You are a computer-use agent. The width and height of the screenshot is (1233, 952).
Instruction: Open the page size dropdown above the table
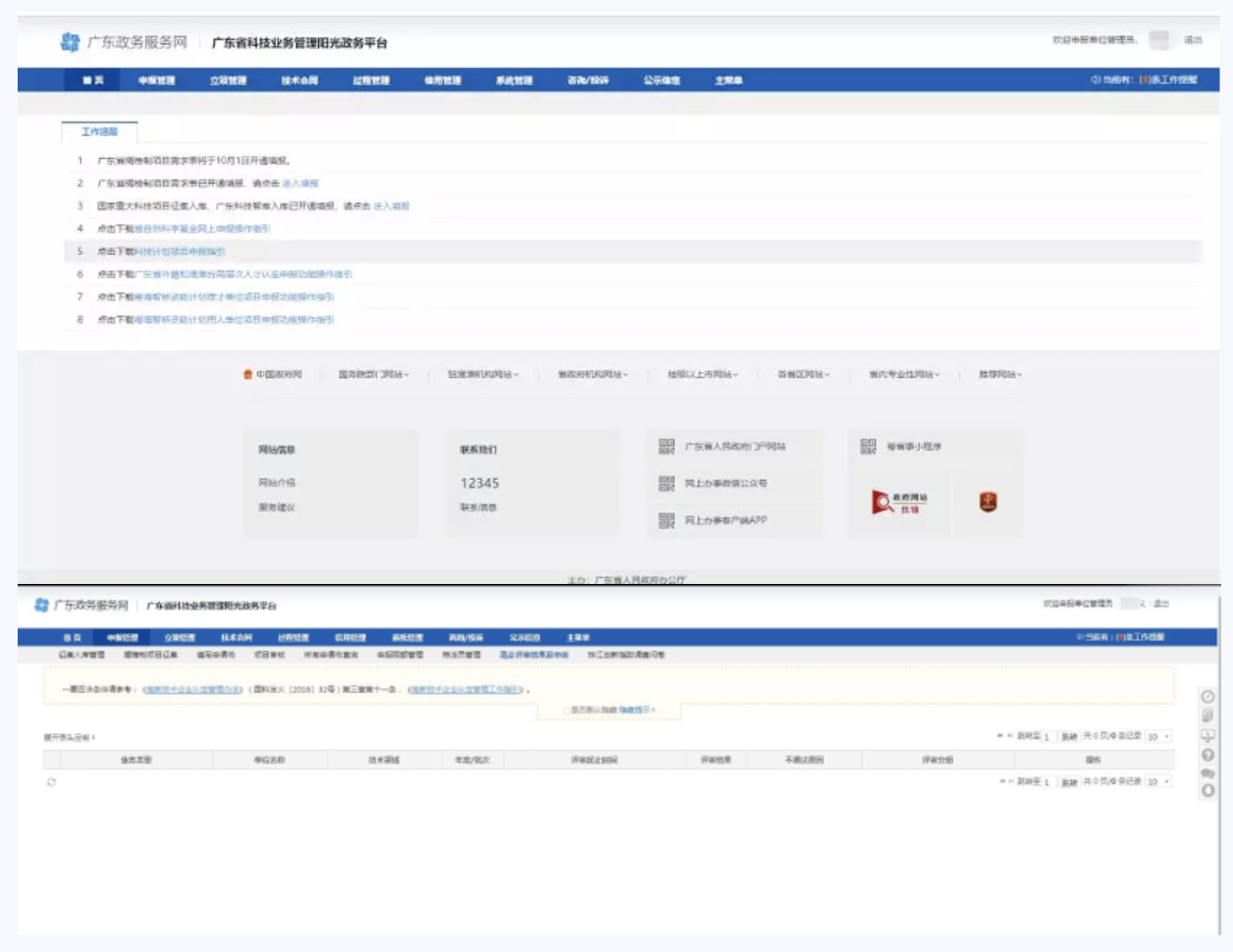(1158, 736)
